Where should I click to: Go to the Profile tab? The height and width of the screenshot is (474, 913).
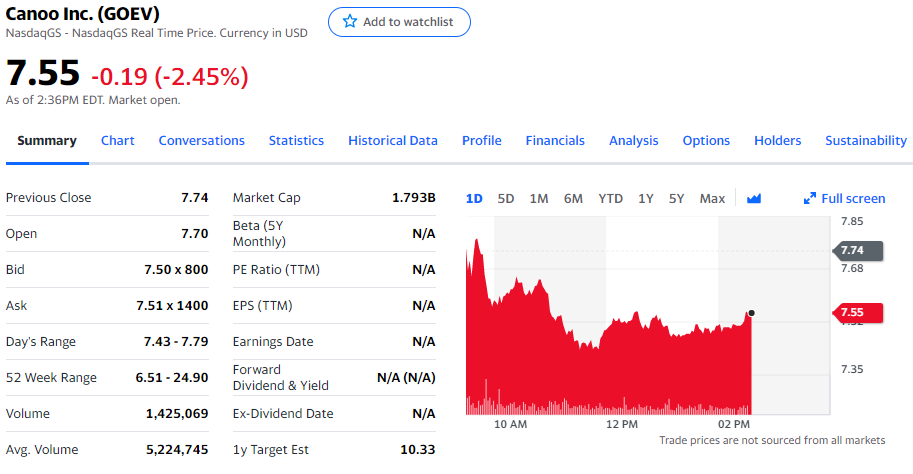482,140
